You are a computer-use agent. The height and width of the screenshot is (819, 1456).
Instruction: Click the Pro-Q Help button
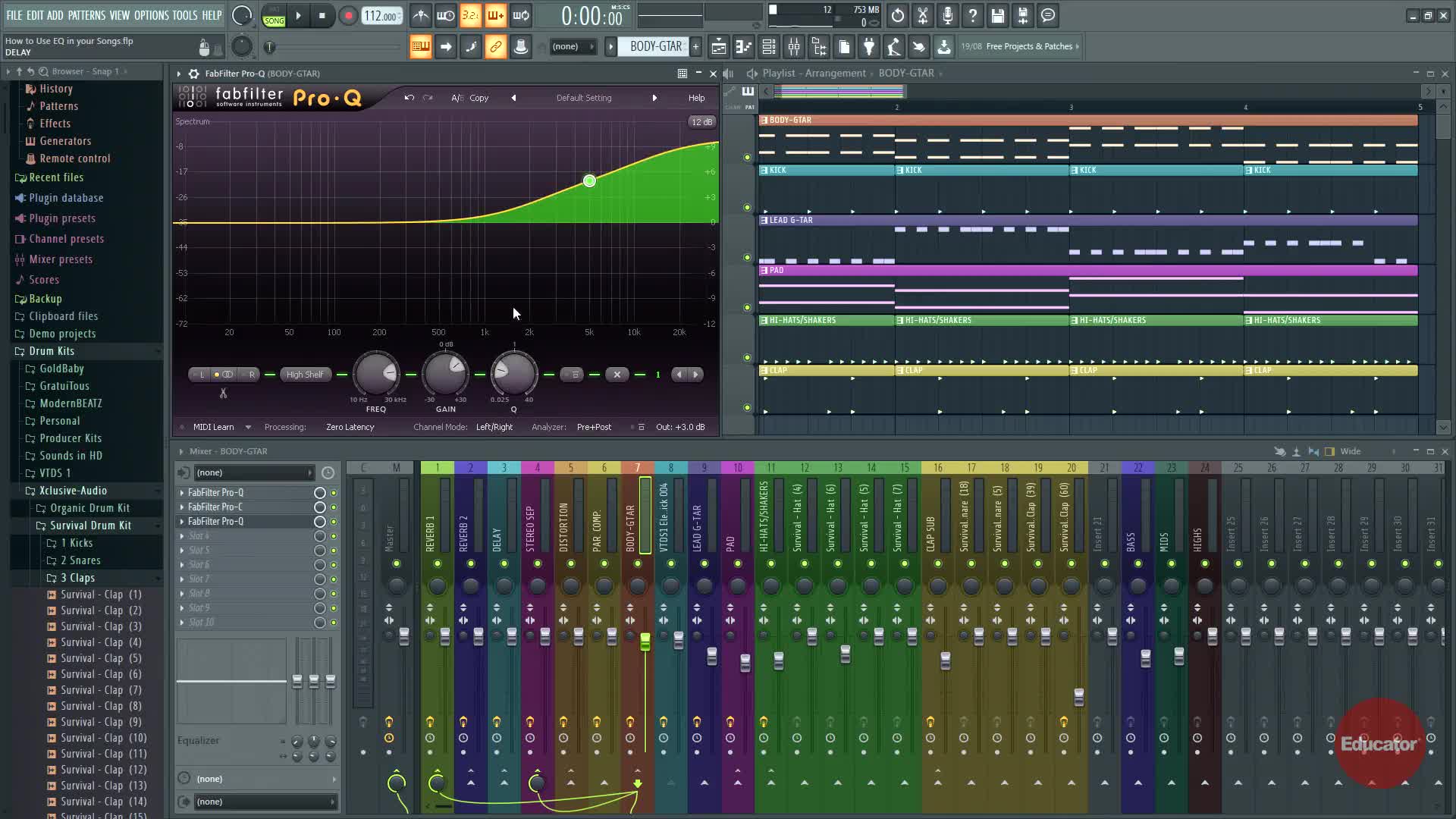point(696,98)
